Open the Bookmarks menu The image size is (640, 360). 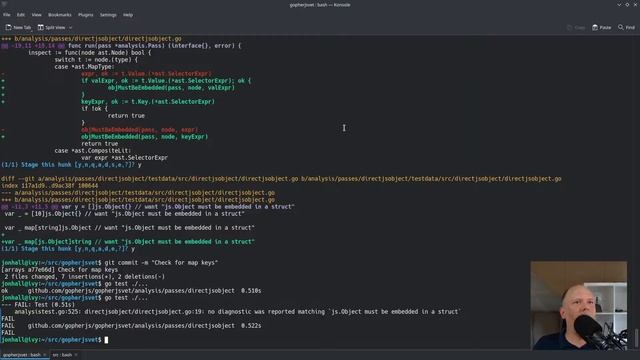click(x=60, y=15)
